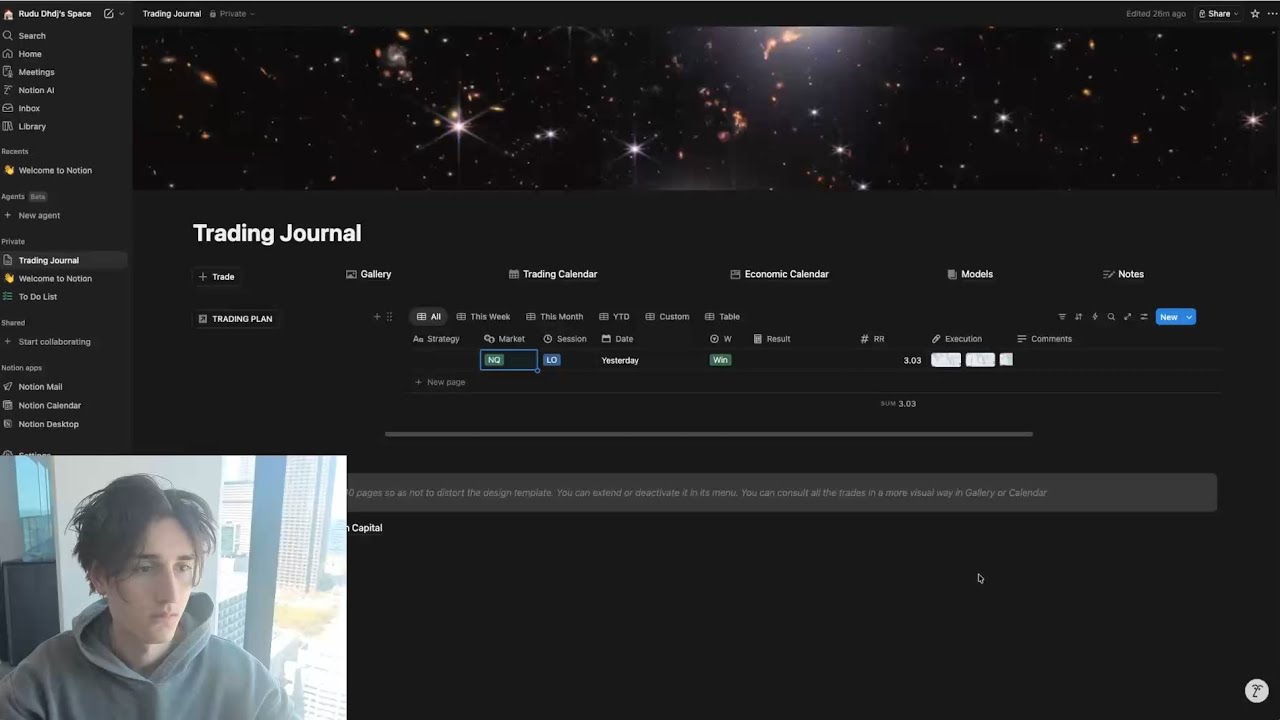
Task: Open the Execution column header
Action: [957, 339]
